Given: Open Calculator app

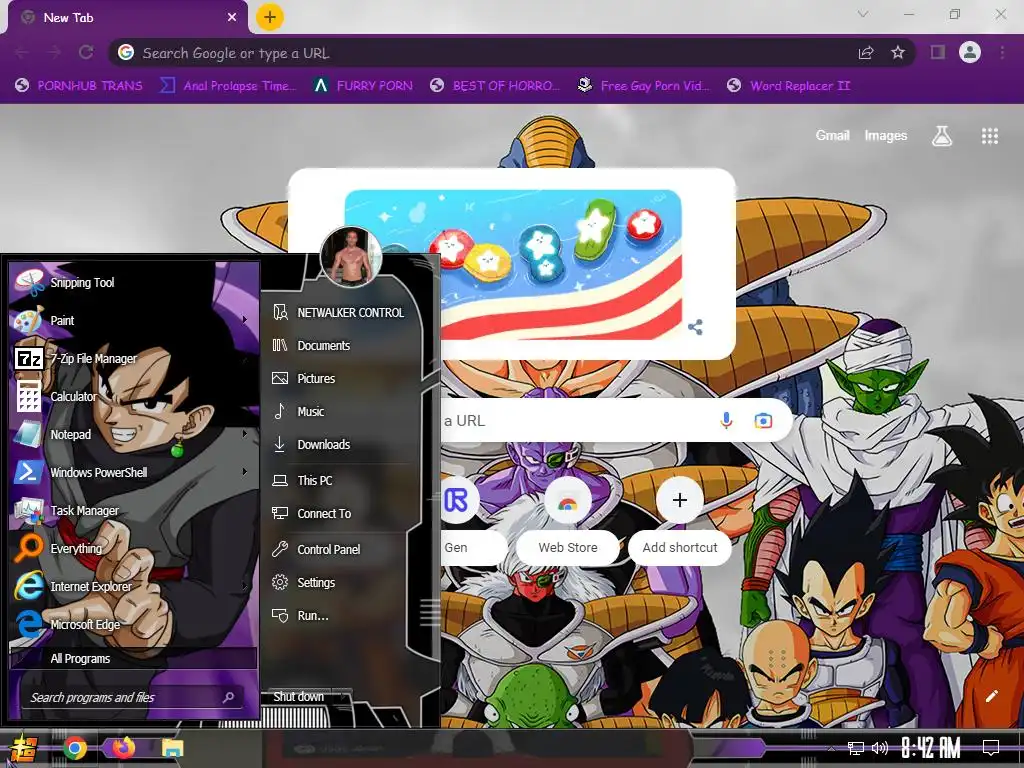Looking at the screenshot, I should pos(134,396).
